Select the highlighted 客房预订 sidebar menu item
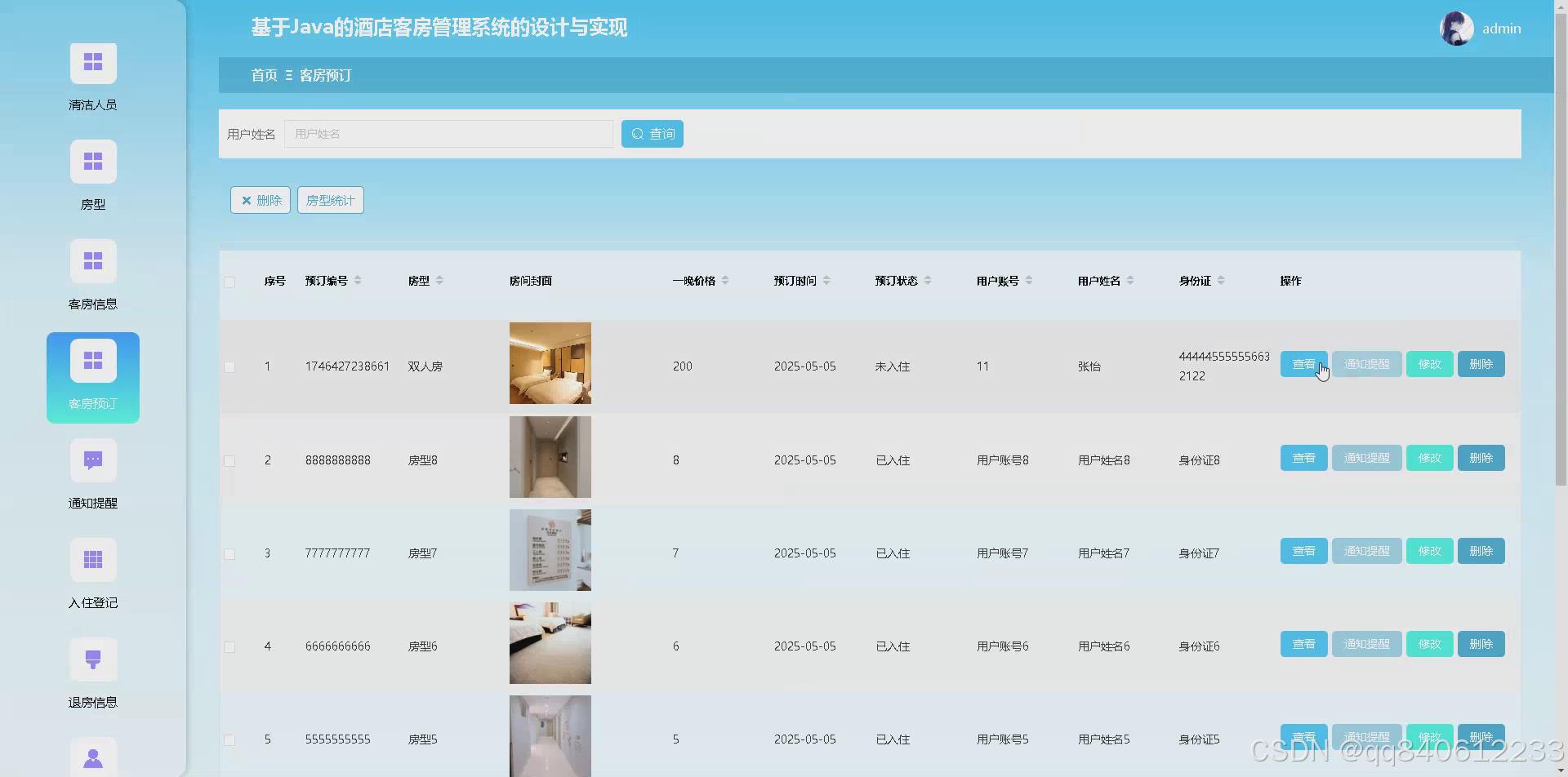 (92, 378)
